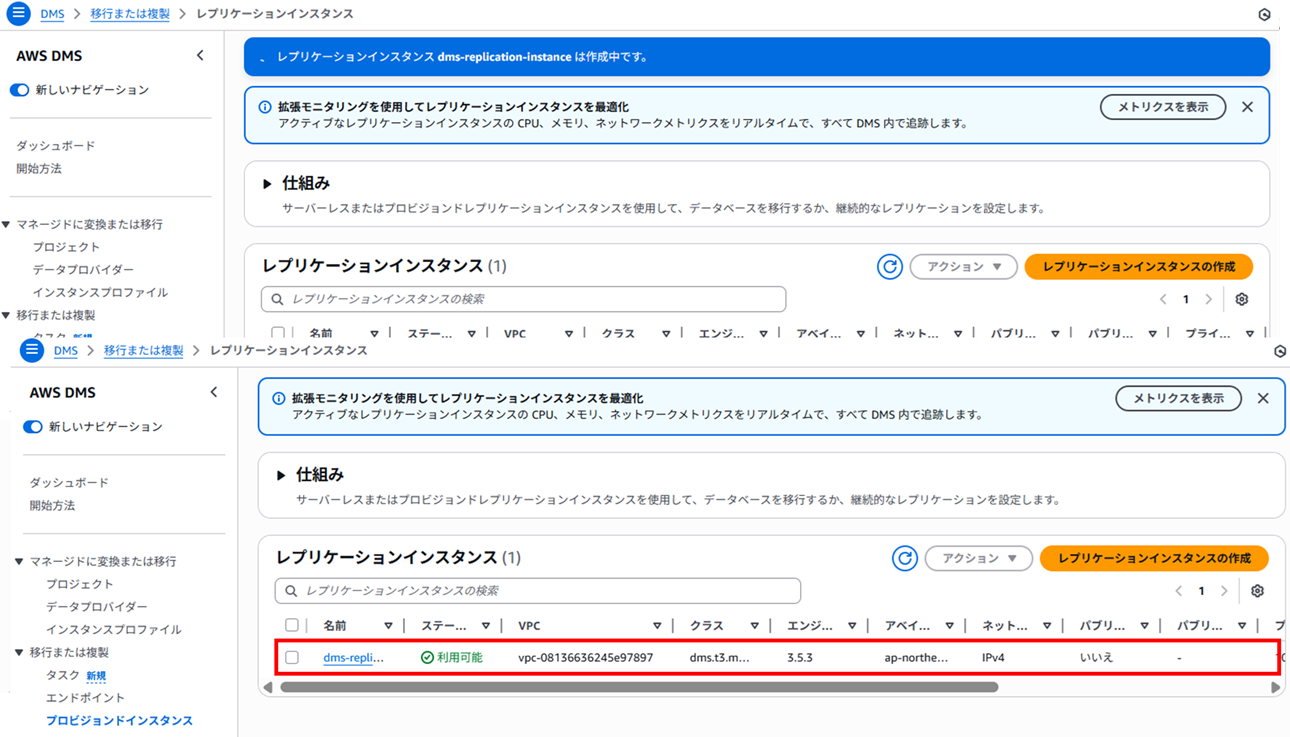Collapse 移行または複製 group in the lower sidebar
Image resolution: width=1290 pixels, height=737 pixels.
click(19, 653)
